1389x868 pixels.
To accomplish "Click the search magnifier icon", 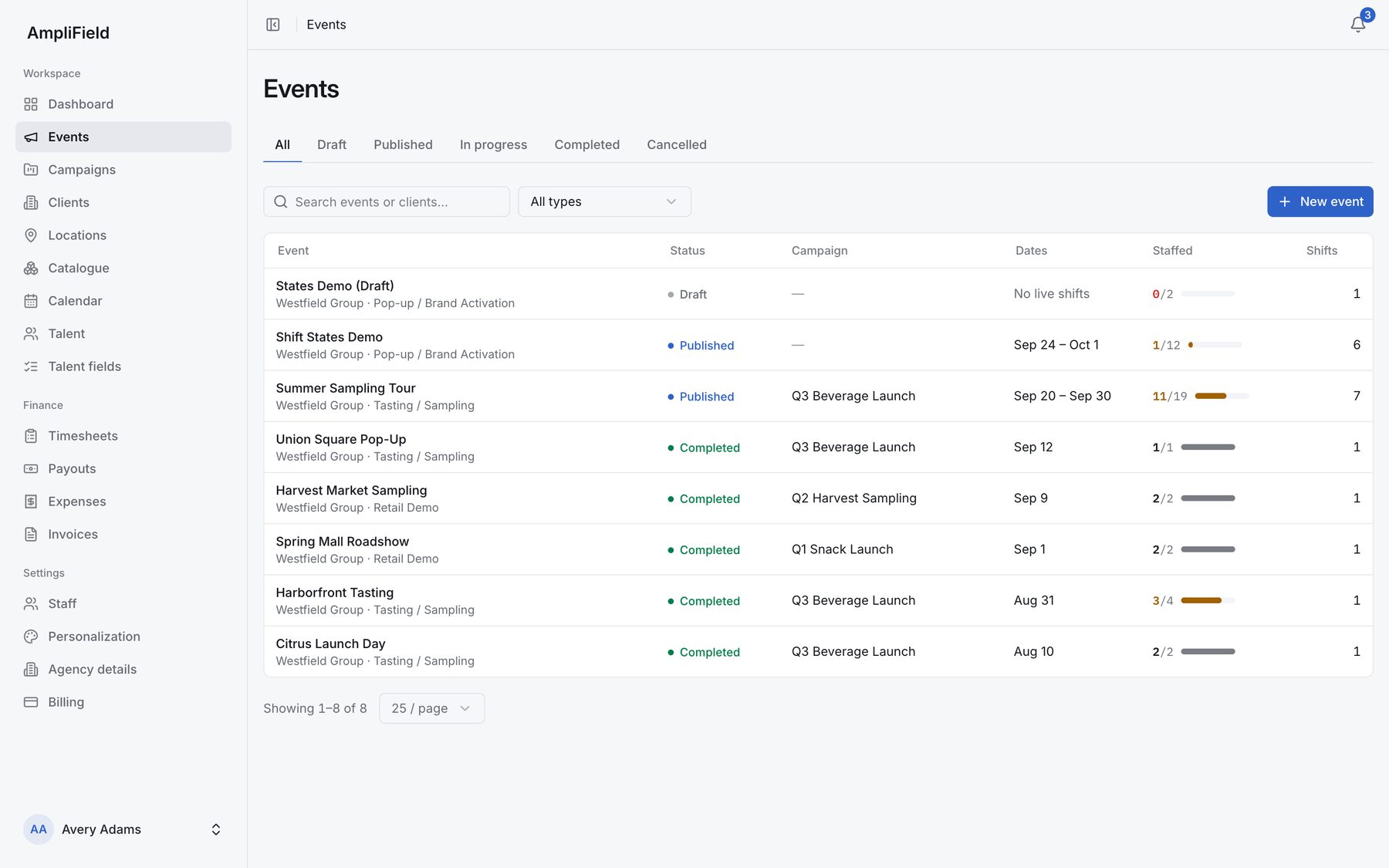I will tap(281, 201).
